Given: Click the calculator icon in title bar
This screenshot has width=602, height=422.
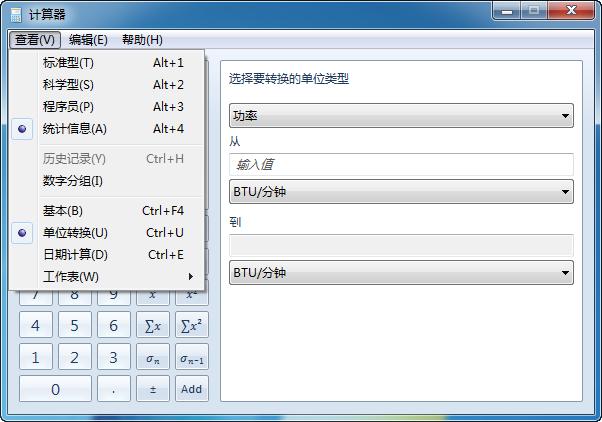Looking at the screenshot, I should [16, 15].
